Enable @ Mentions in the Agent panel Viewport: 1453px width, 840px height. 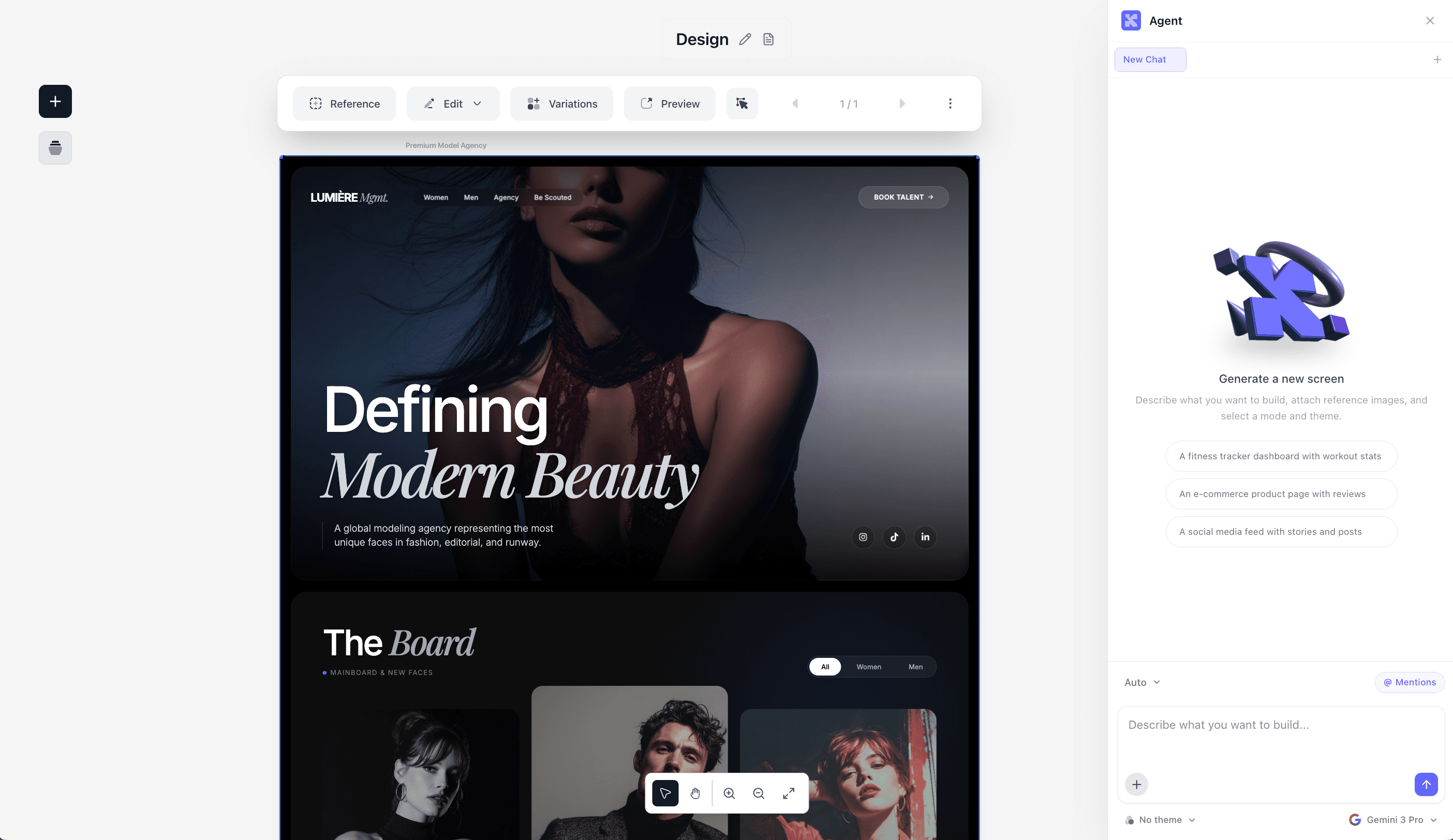click(x=1409, y=682)
